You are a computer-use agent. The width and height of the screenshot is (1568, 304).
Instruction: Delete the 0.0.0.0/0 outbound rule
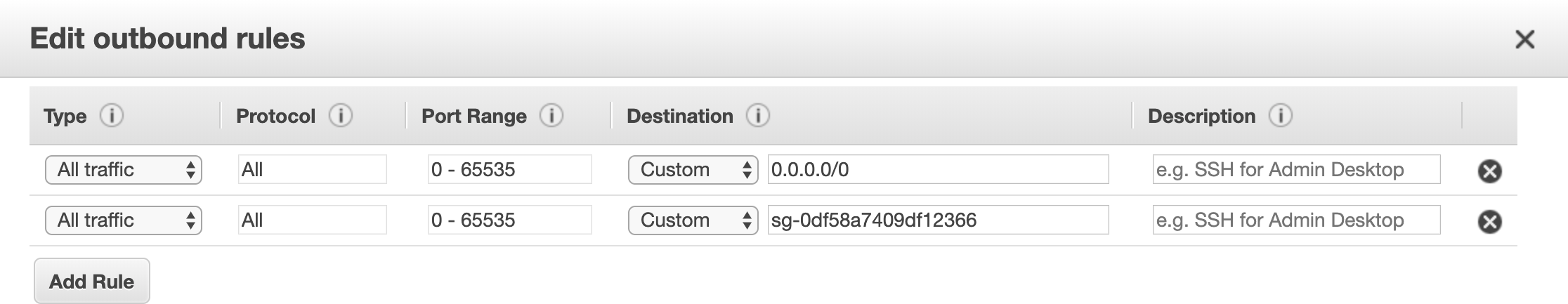point(1489,171)
